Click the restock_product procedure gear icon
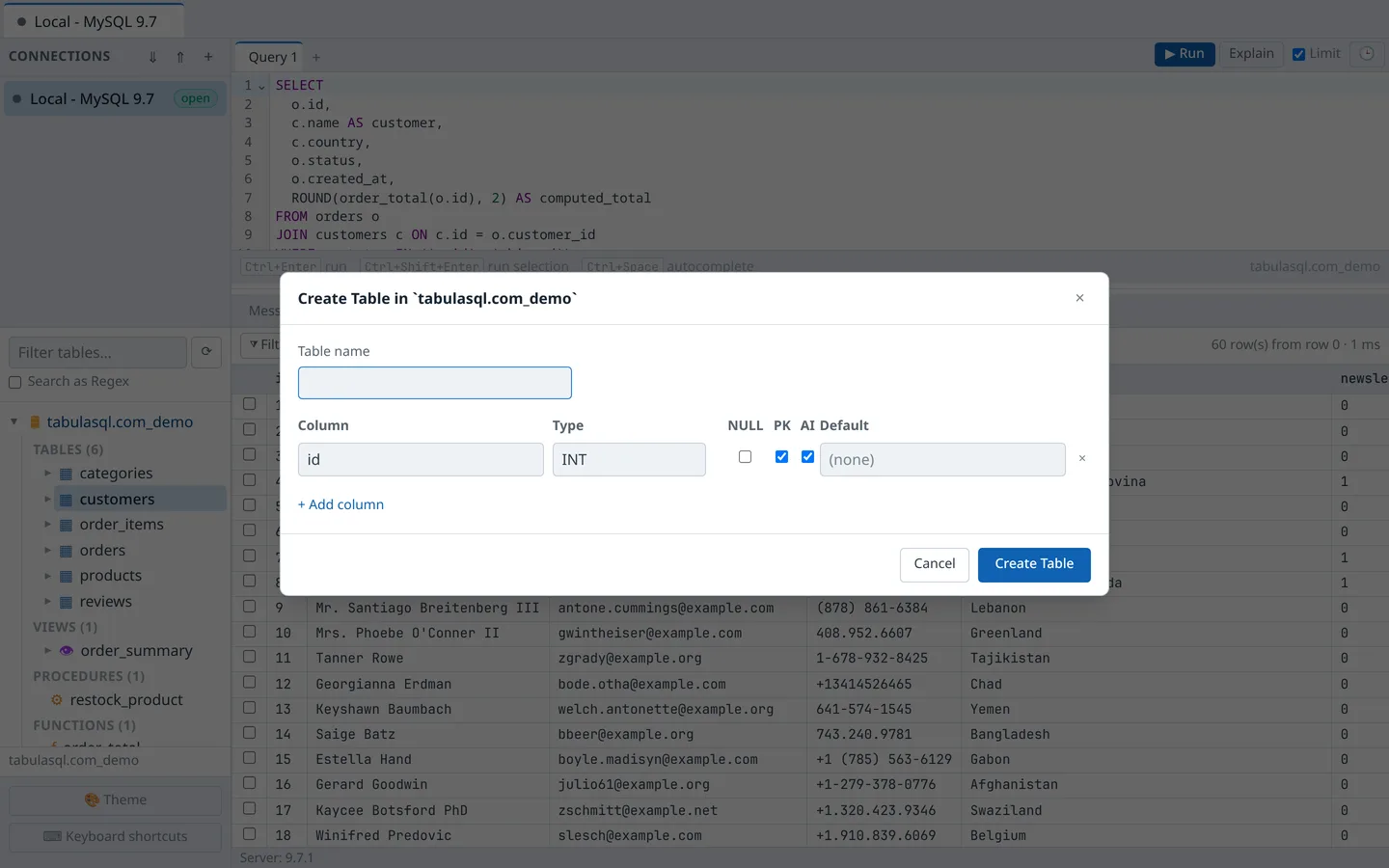Viewport: 1389px width, 868px height. [56, 700]
